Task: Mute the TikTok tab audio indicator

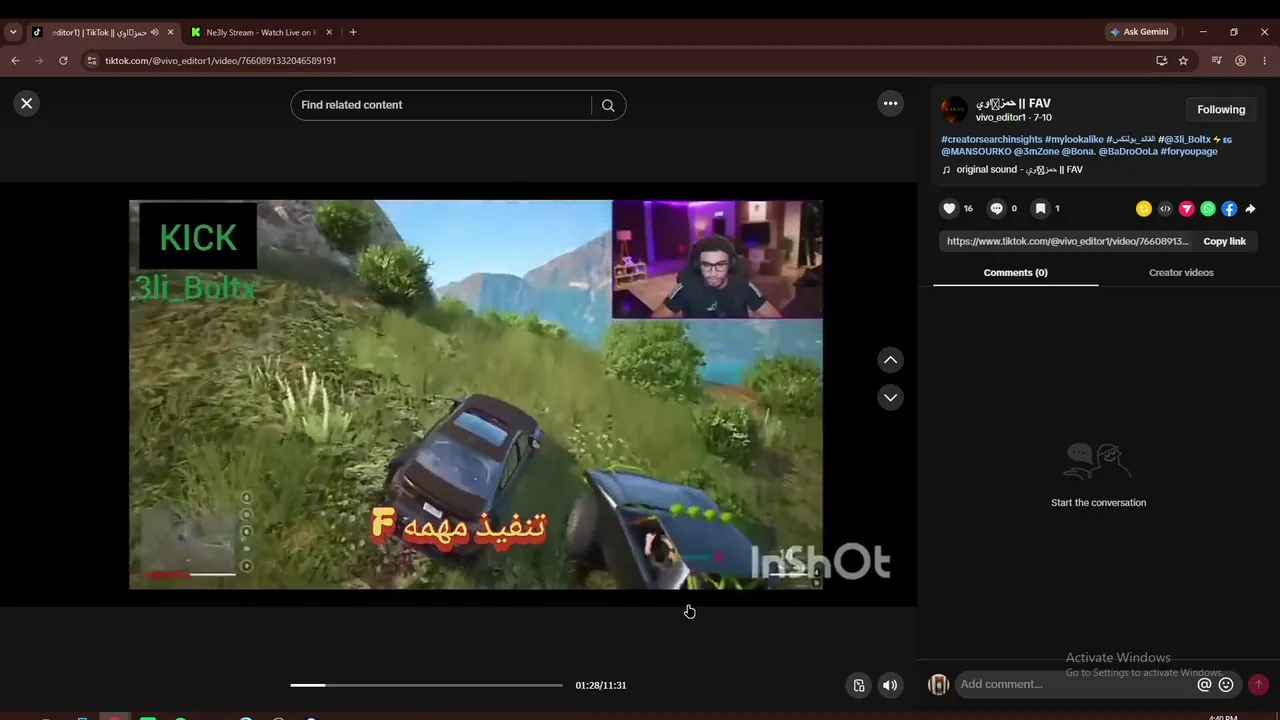Action: (x=154, y=32)
